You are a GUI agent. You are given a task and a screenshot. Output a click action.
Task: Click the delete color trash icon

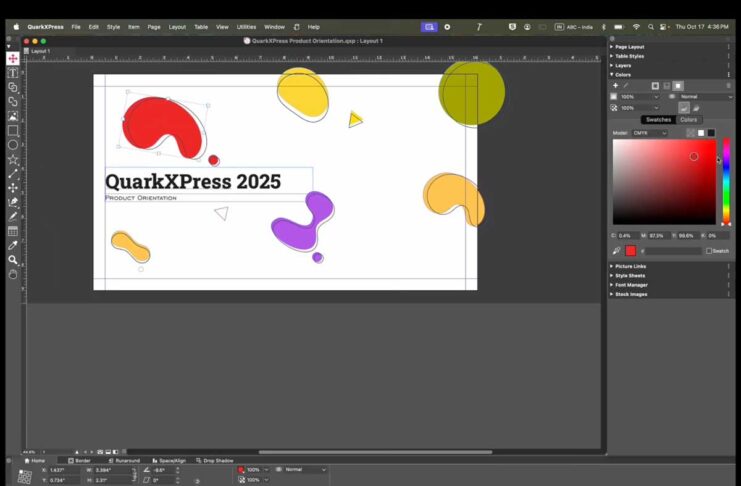(x=728, y=86)
